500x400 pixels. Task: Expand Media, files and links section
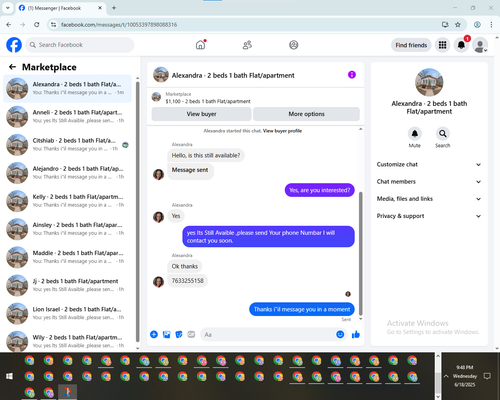pos(429,199)
